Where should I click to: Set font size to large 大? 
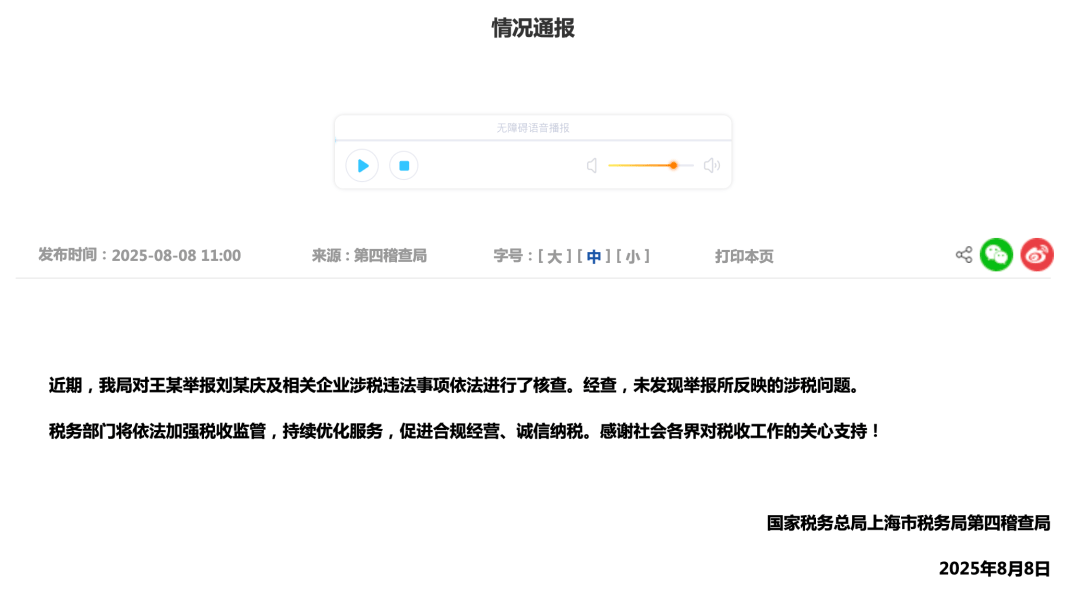tap(554, 256)
